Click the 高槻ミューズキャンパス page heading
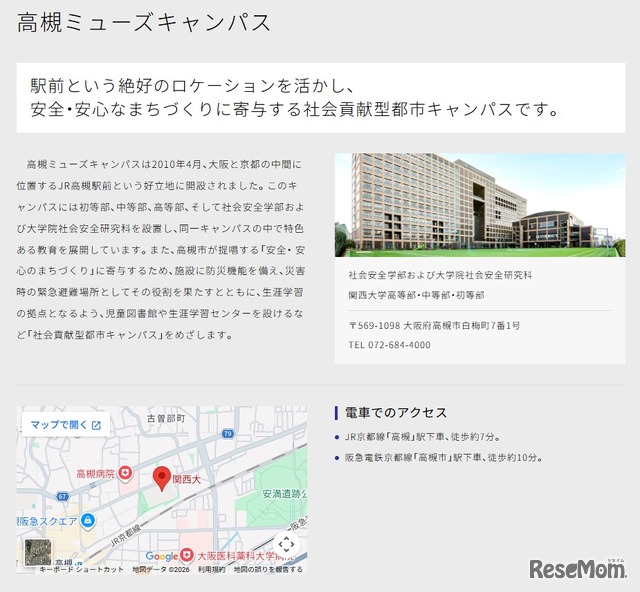The width and height of the screenshot is (640, 592). (x=143, y=22)
